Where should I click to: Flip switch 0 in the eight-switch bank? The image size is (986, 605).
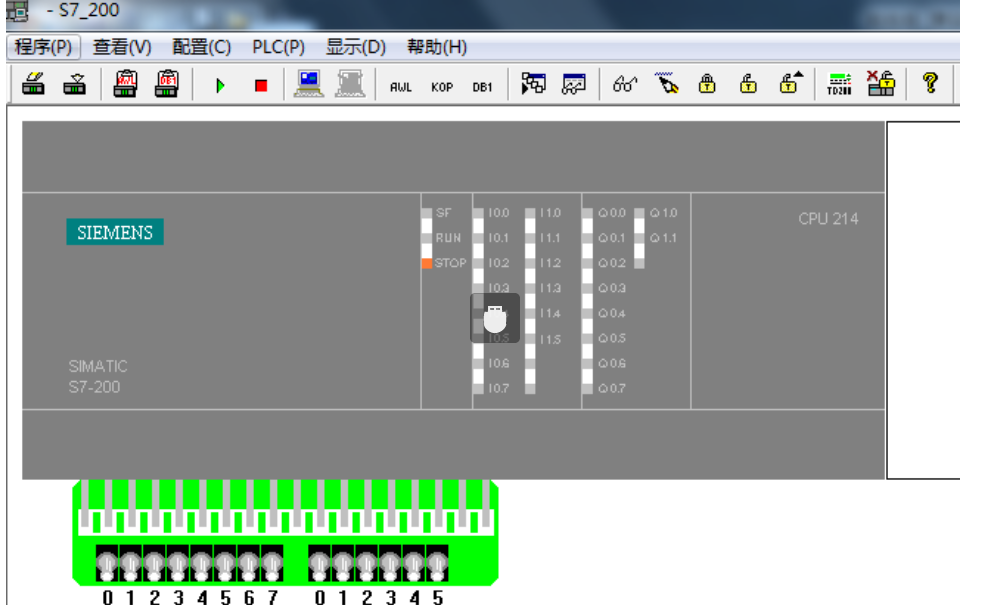[x=107, y=564]
